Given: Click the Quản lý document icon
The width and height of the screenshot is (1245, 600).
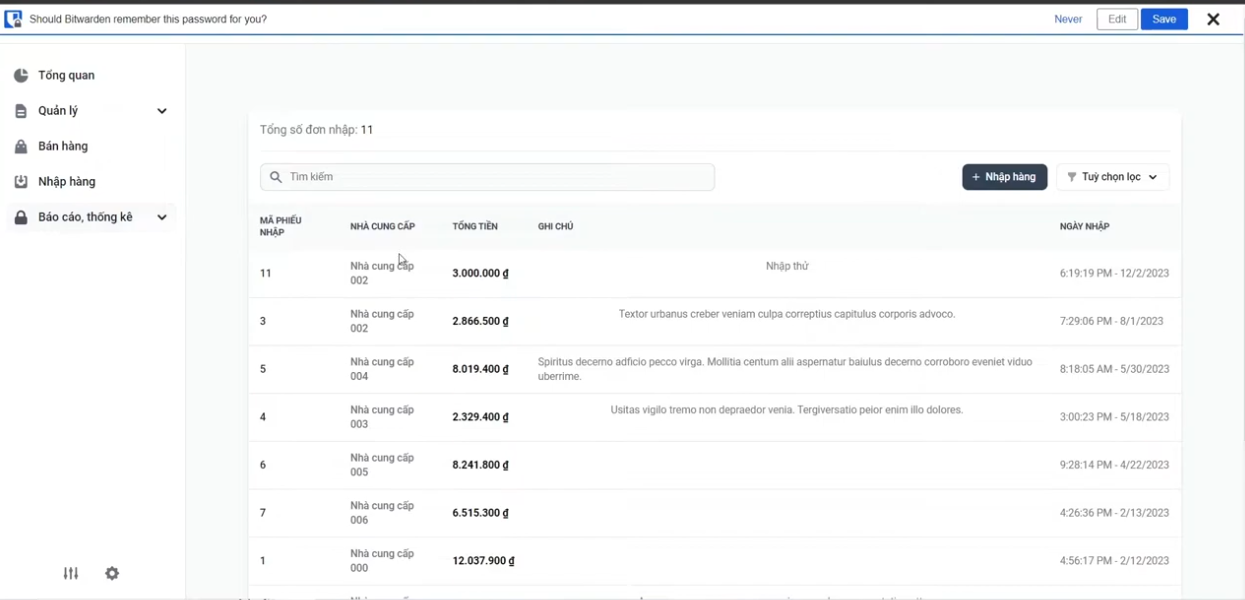Looking at the screenshot, I should click(21, 111).
